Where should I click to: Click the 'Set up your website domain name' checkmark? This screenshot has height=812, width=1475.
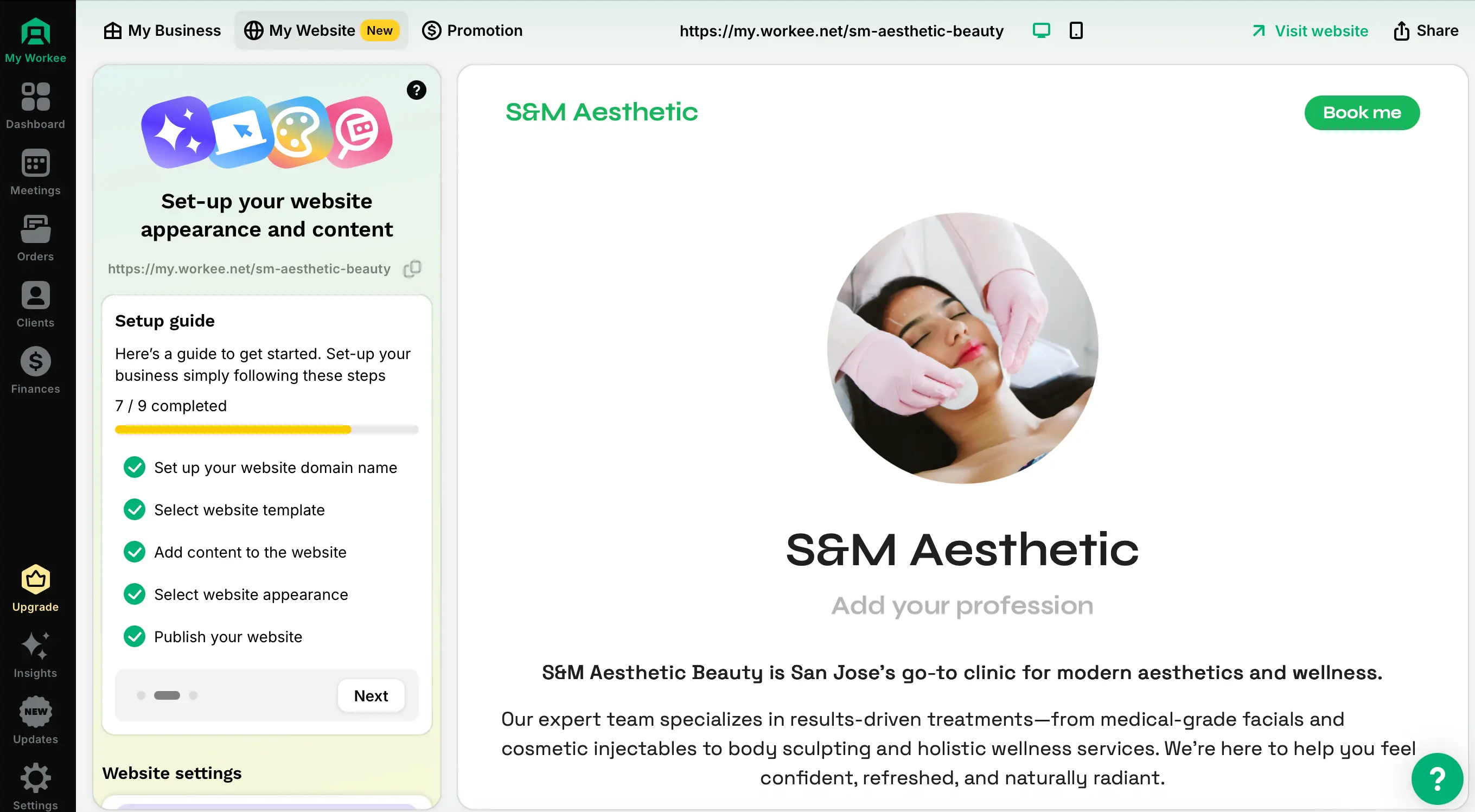coord(135,467)
